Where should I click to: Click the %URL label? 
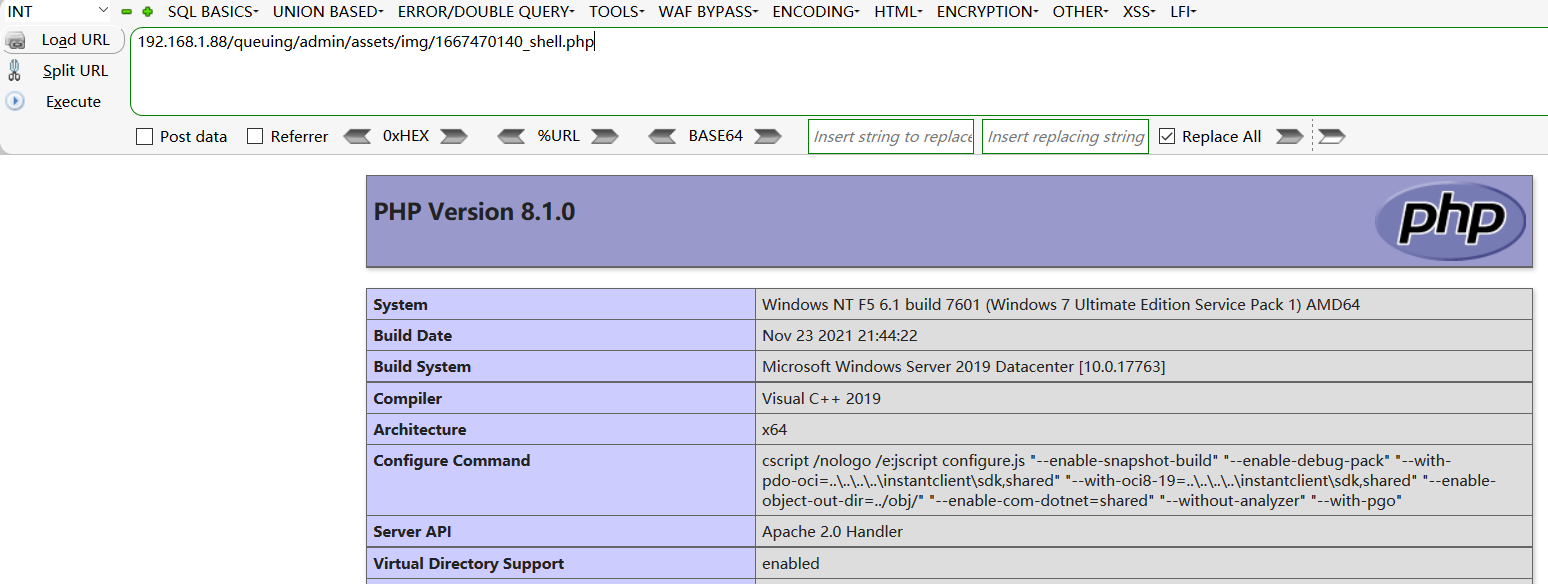[558, 136]
